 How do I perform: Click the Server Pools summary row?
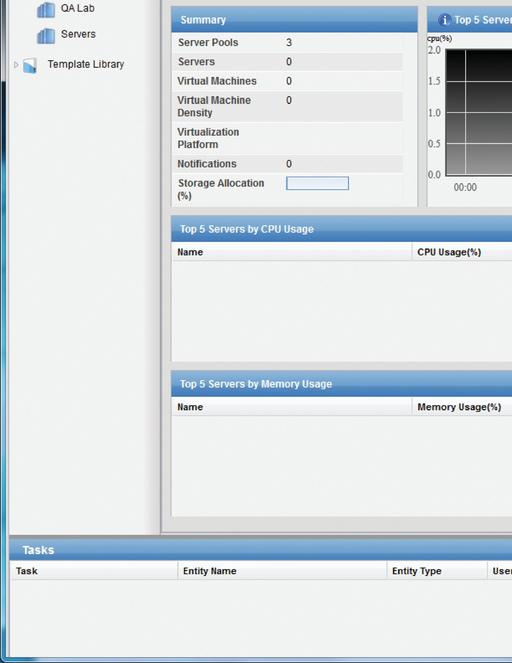[287, 42]
